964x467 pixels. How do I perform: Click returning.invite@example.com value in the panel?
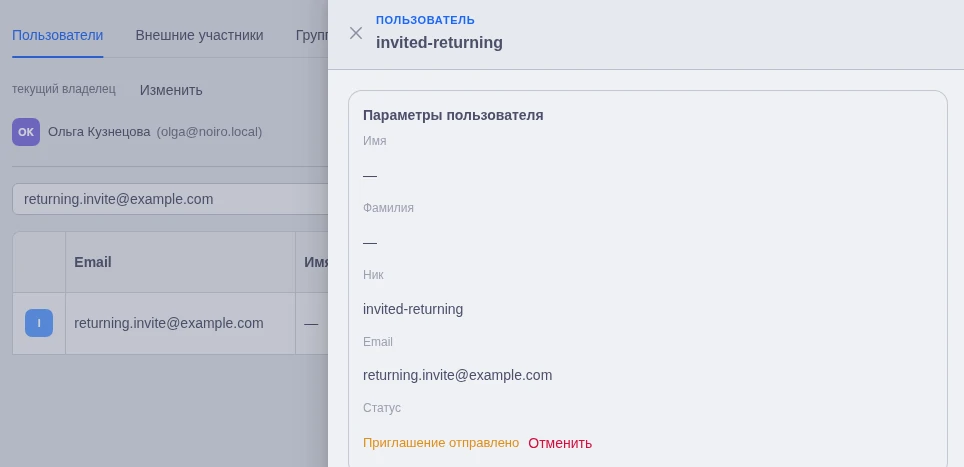(x=457, y=375)
